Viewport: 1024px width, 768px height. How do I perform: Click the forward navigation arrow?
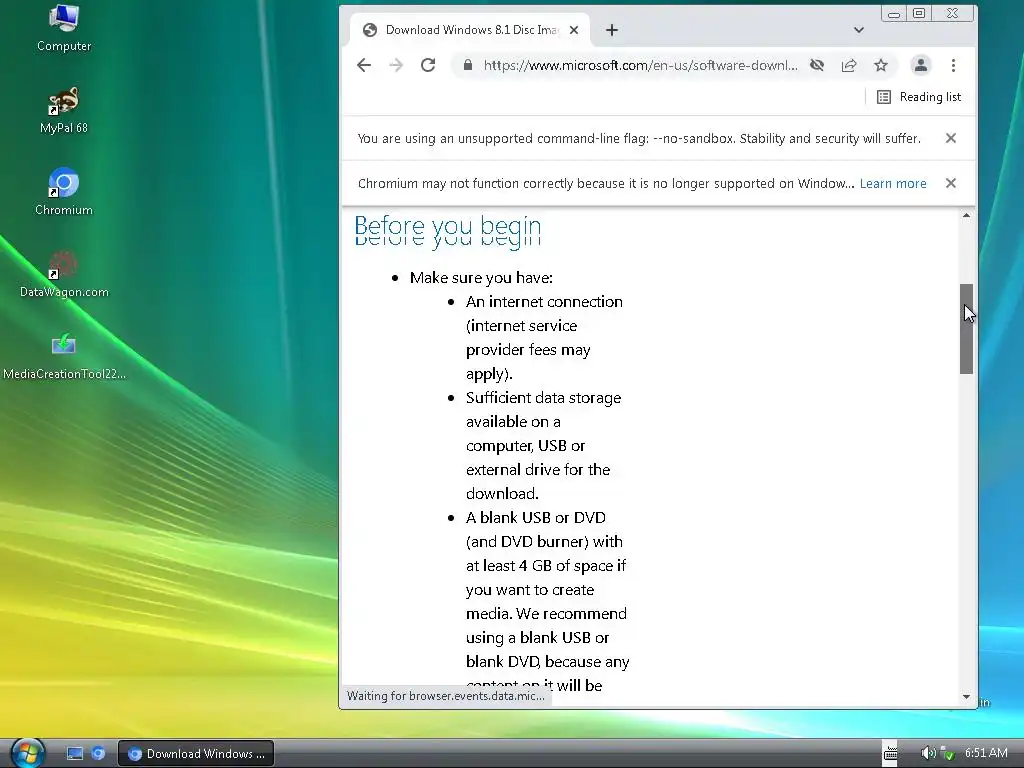[x=396, y=65]
